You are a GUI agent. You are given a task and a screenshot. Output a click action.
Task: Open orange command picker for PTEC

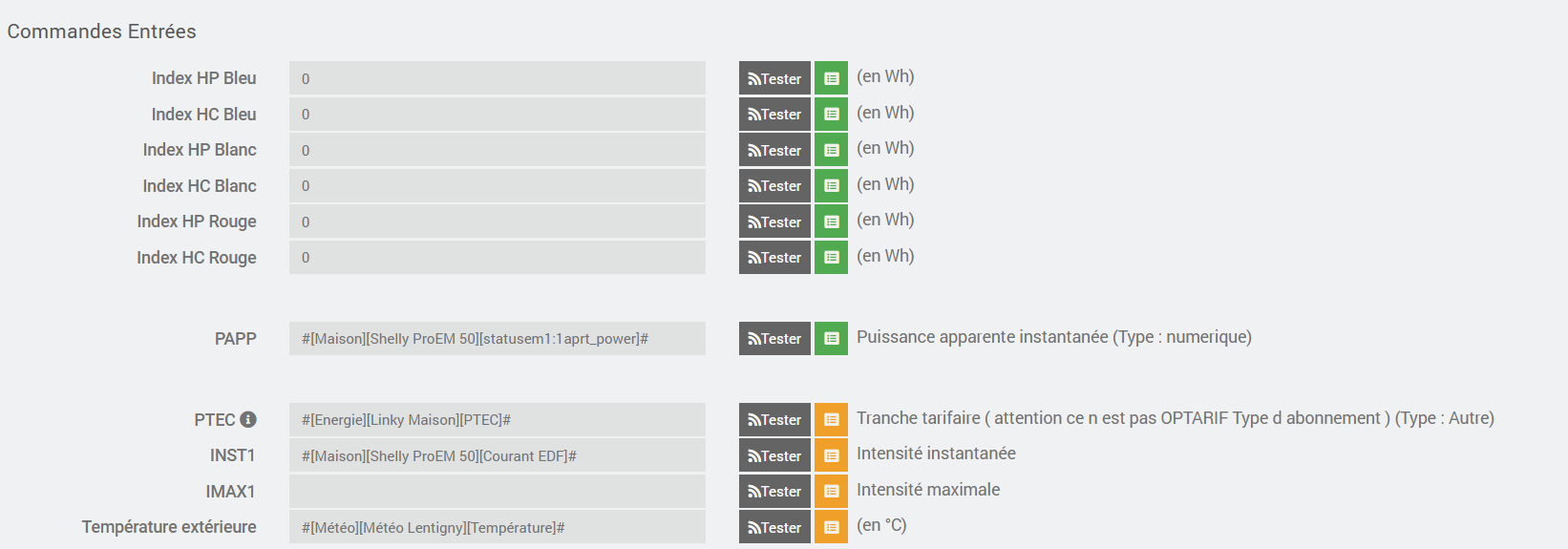(831, 419)
